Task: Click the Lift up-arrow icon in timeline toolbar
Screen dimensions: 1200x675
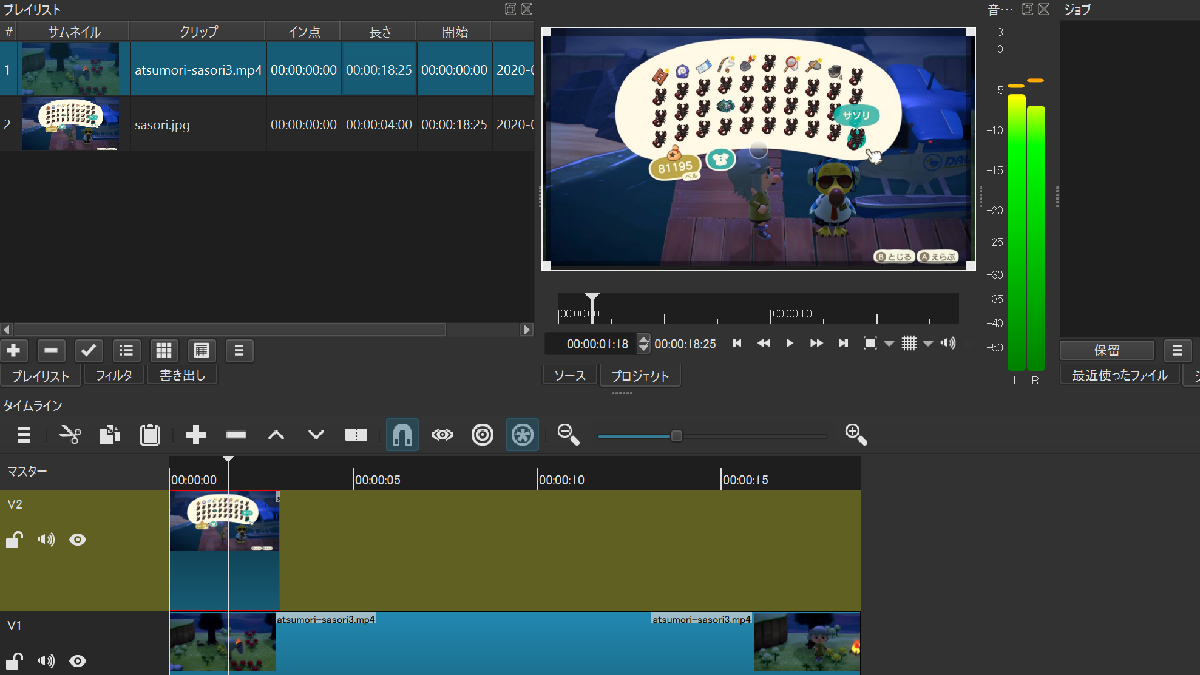Action: 276,435
